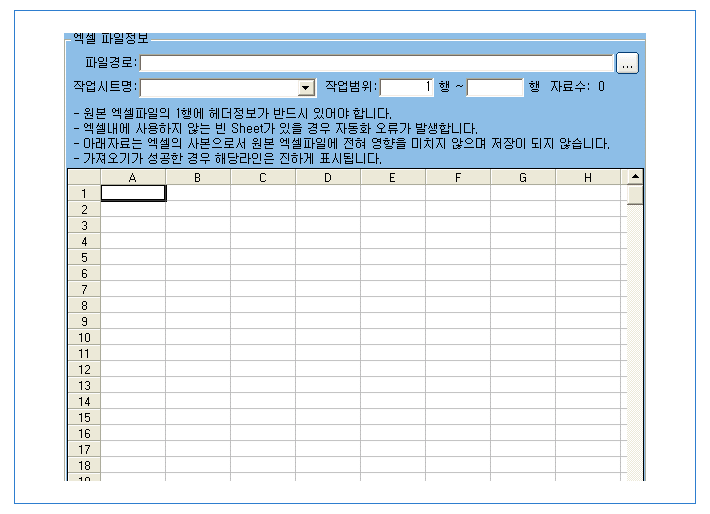Image resolution: width=710 pixels, height=514 pixels.
Task: Select row header 8
Action: [x=84, y=305]
